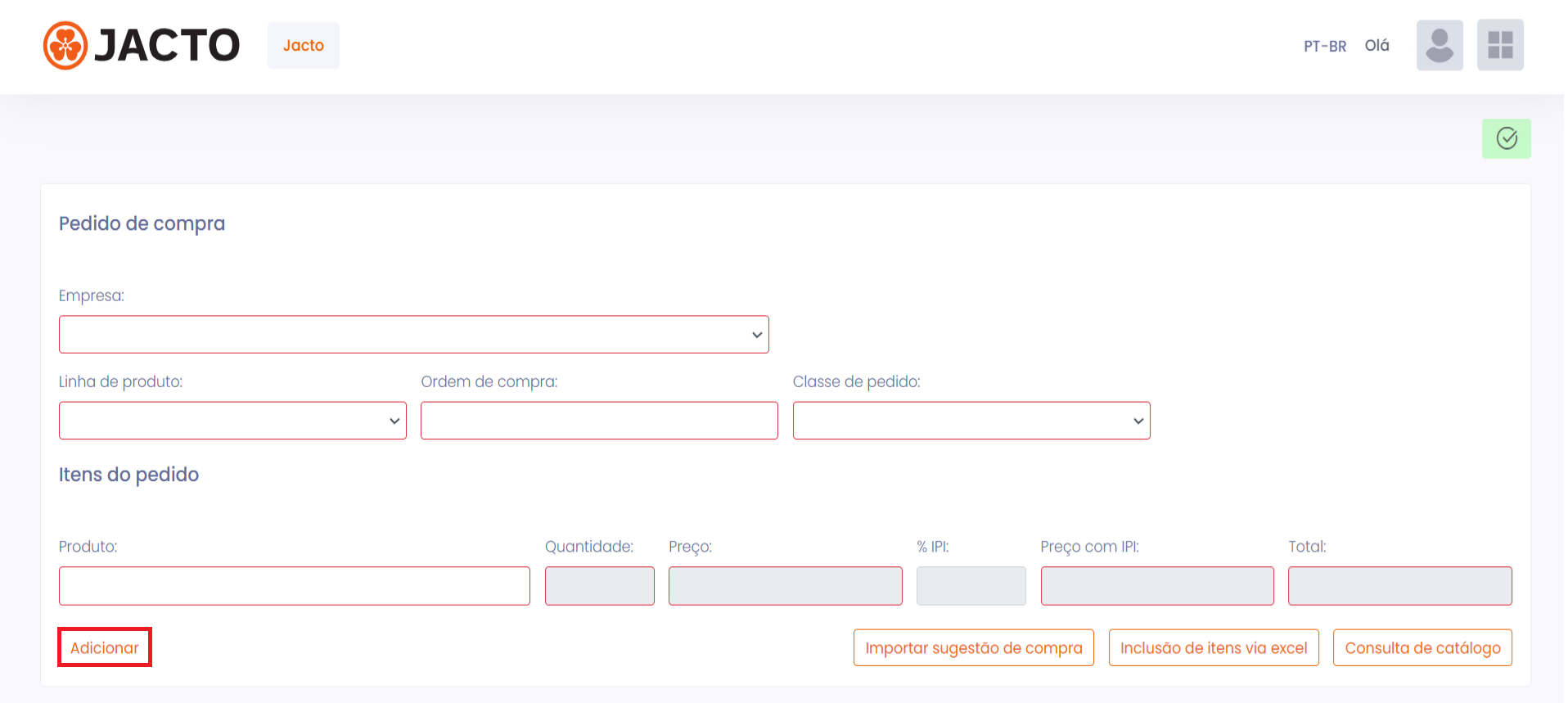
Task: Click the Olá greeting text
Action: pos(1377,45)
